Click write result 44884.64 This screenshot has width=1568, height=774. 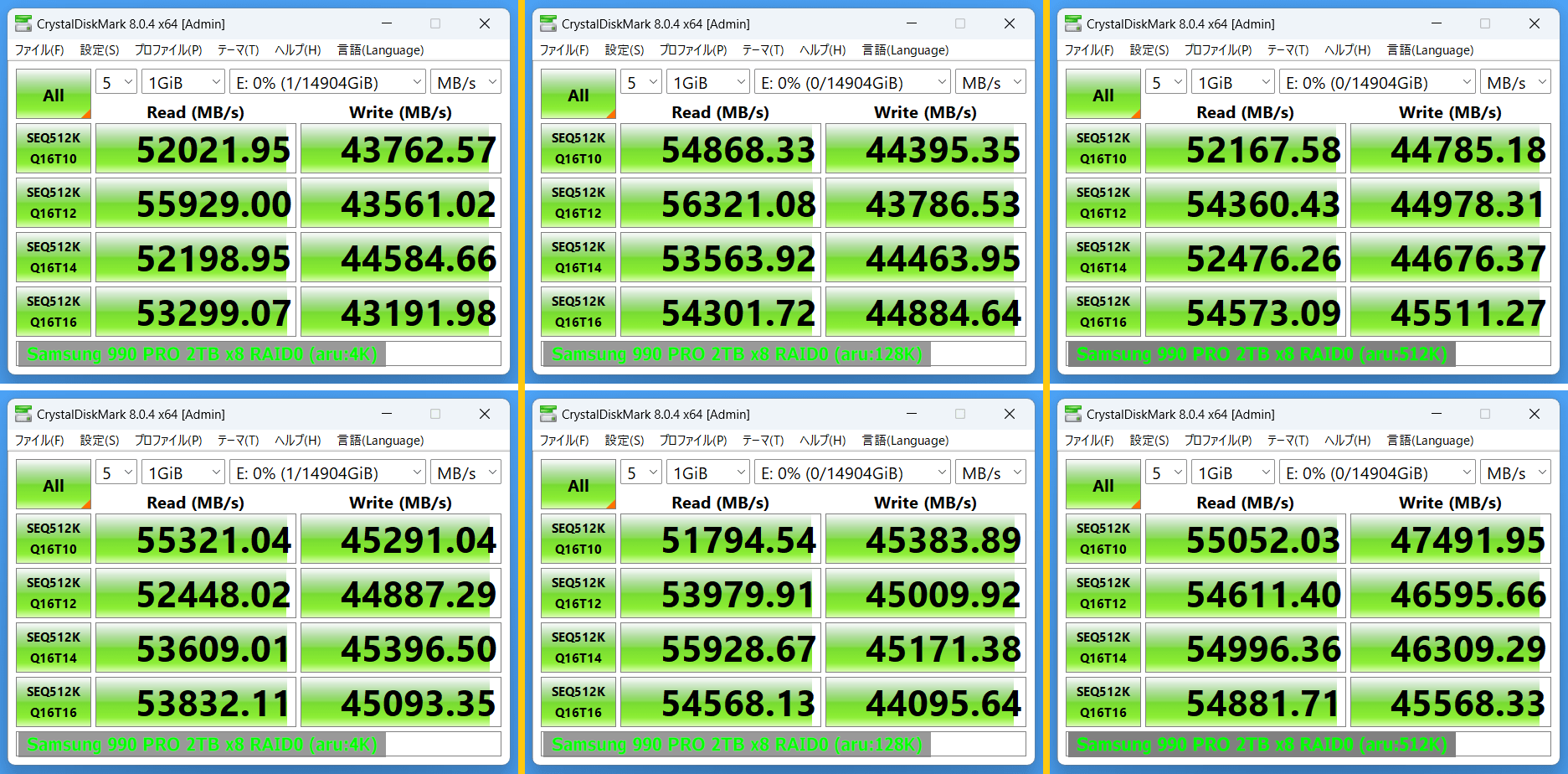coord(926,312)
